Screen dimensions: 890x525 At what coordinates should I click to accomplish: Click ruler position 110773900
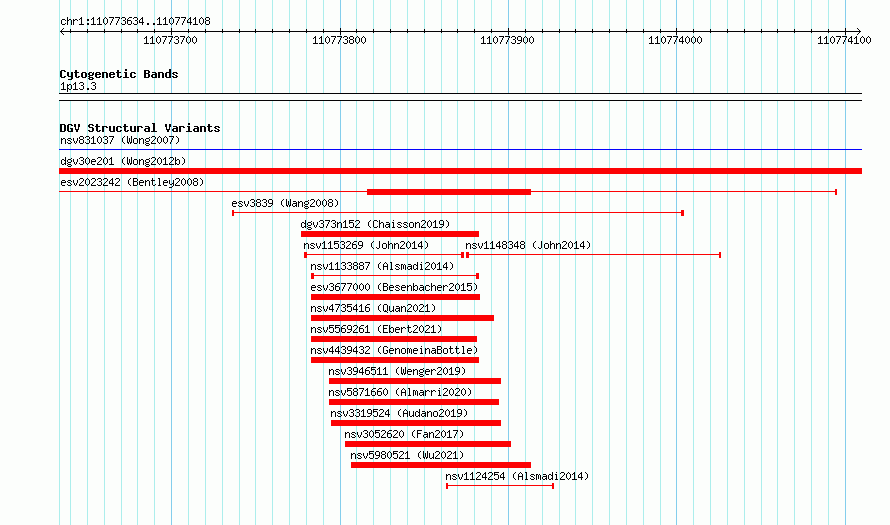click(507, 40)
